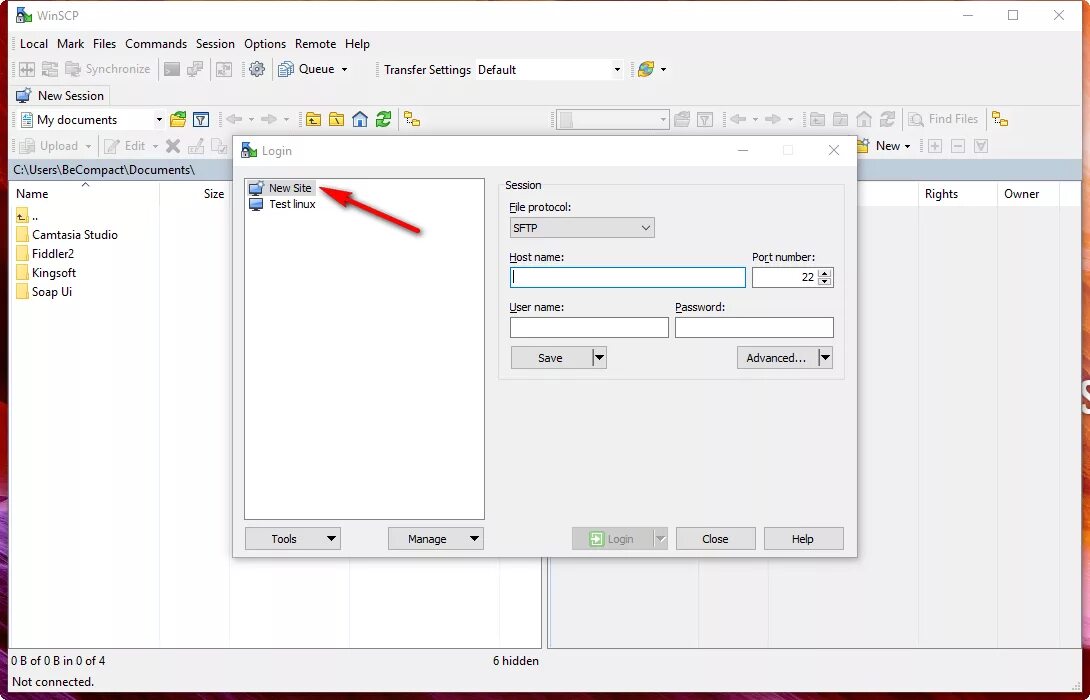
Task: Click the Unselect Files minus icon
Action: click(958, 146)
